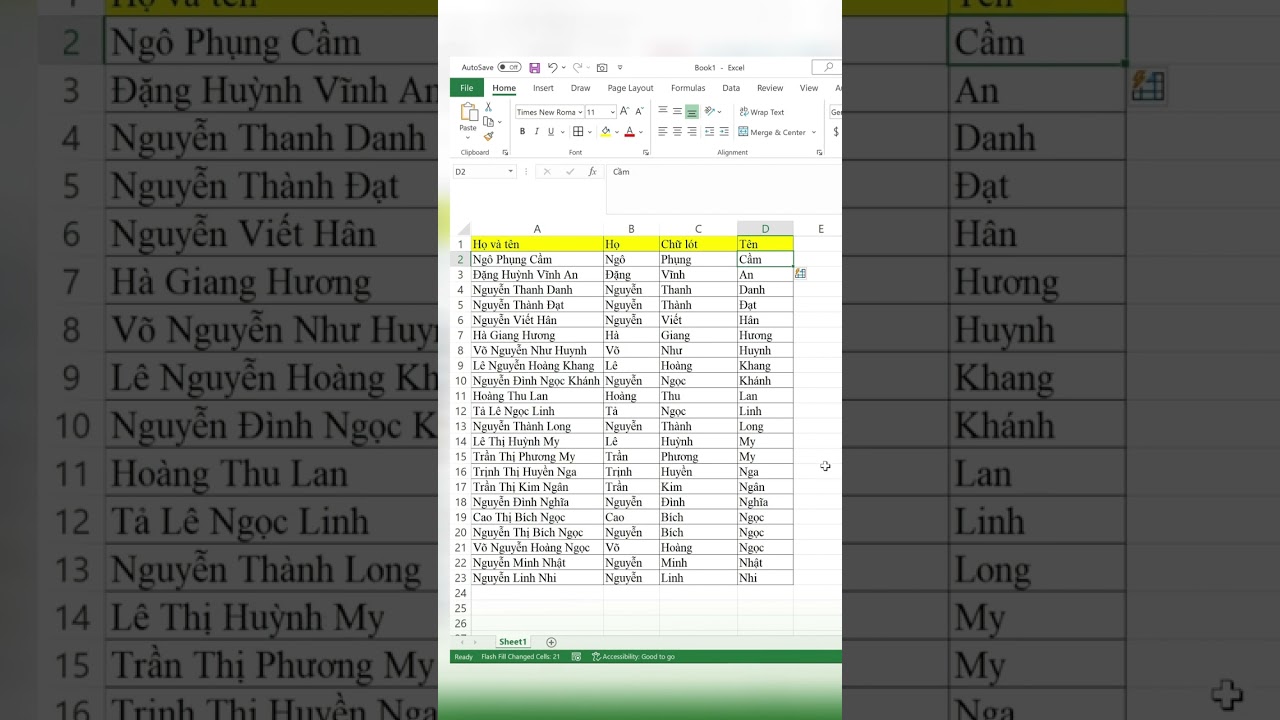Image resolution: width=1280 pixels, height=720 pixels.
Task: Click Accessibility: Good to go status
Action: click(633, 657)
